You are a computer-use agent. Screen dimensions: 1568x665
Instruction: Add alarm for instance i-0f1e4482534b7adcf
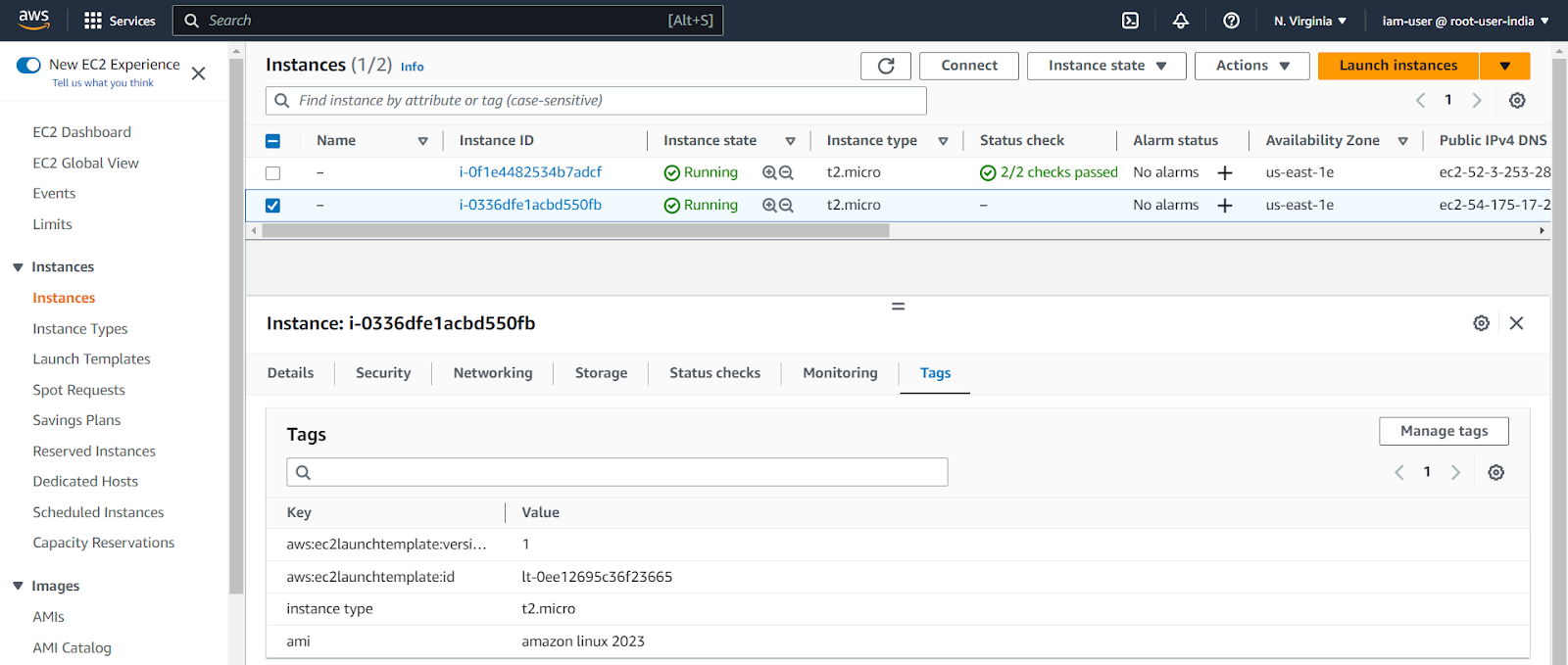[1225, 172]
